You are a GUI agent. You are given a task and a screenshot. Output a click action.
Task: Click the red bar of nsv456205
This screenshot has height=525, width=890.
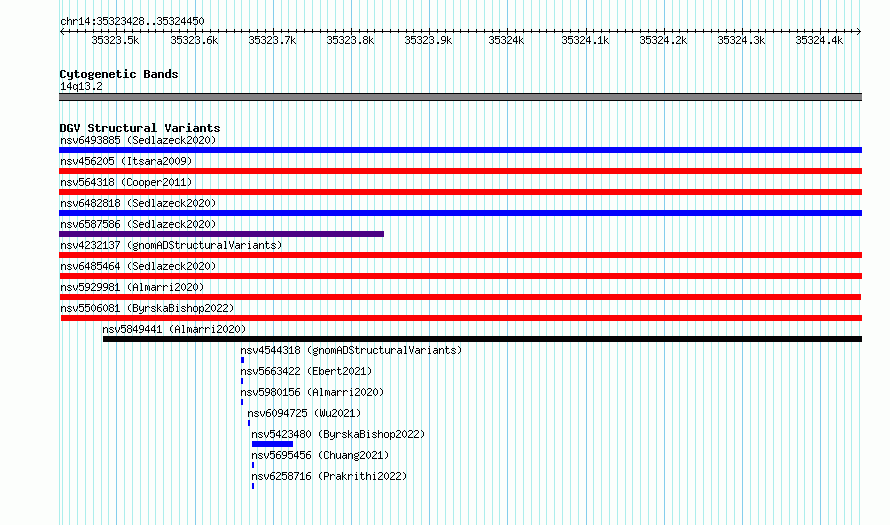coord(460,171)
